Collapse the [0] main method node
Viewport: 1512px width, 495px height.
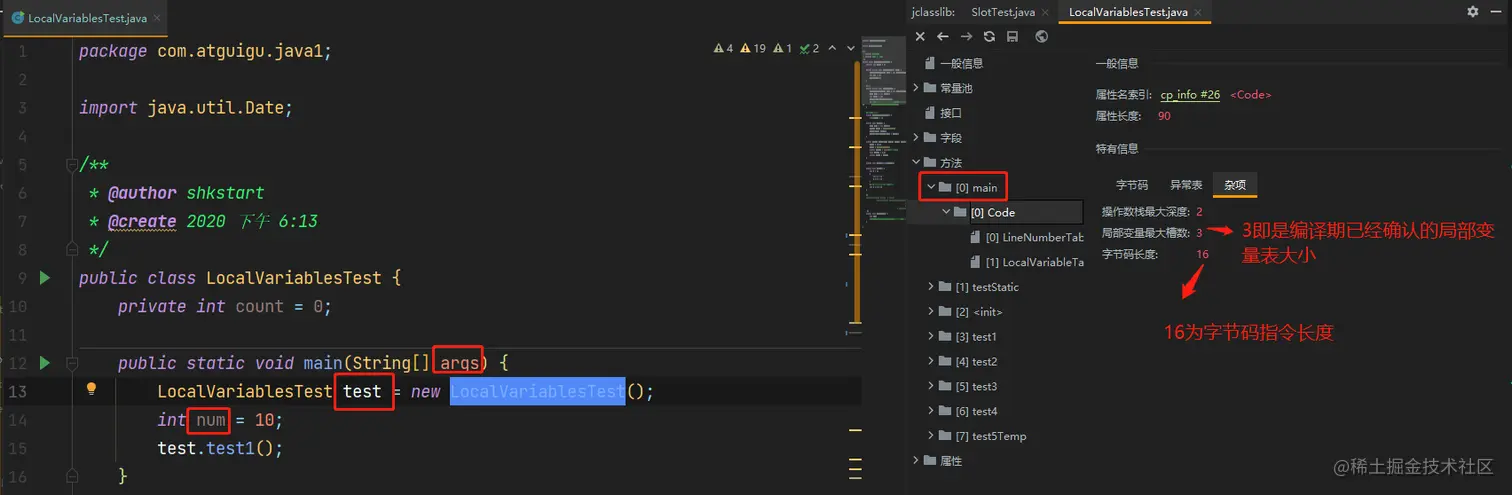(931, 187)
